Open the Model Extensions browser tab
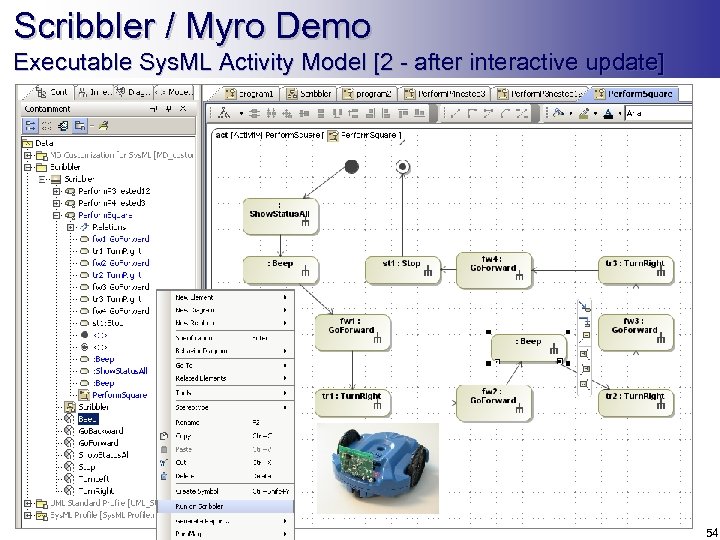Viewport: 720px width, 540px height. [x=174, y=93]
